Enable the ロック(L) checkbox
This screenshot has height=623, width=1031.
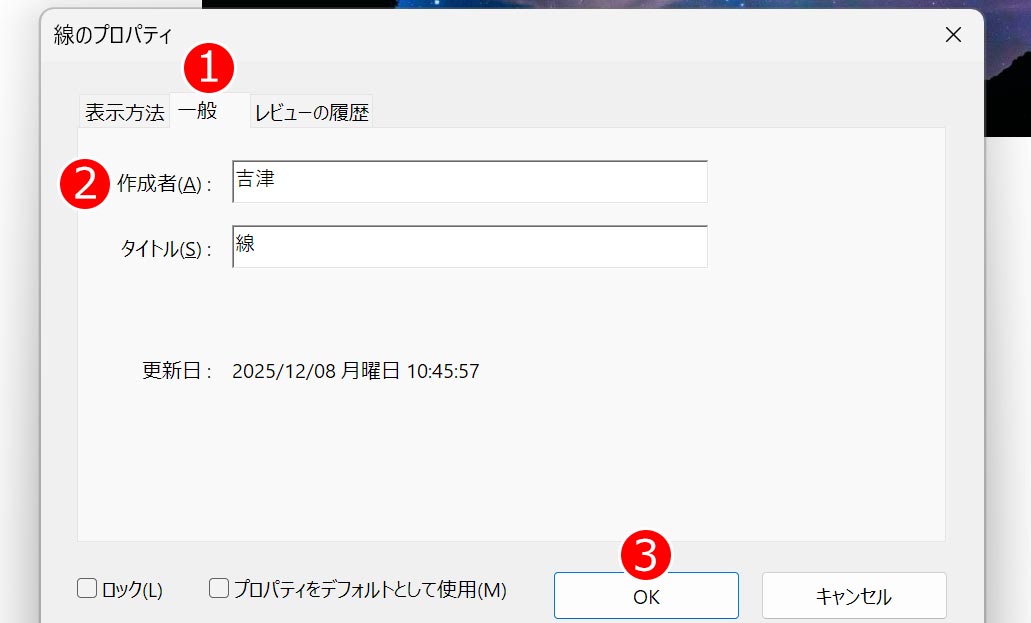pos(86,589)
